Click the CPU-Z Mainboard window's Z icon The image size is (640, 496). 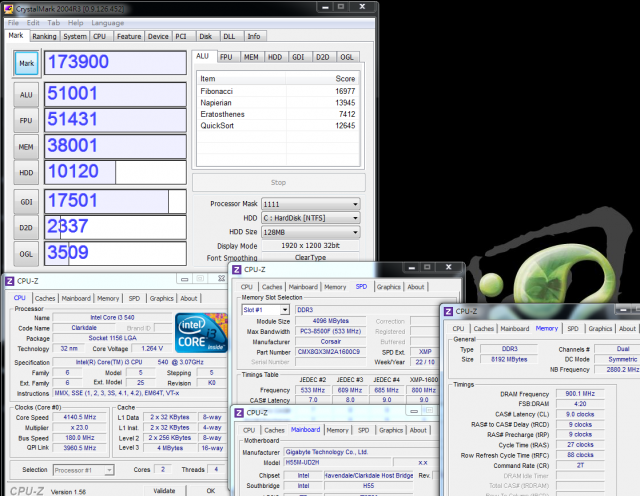[239, 413]
